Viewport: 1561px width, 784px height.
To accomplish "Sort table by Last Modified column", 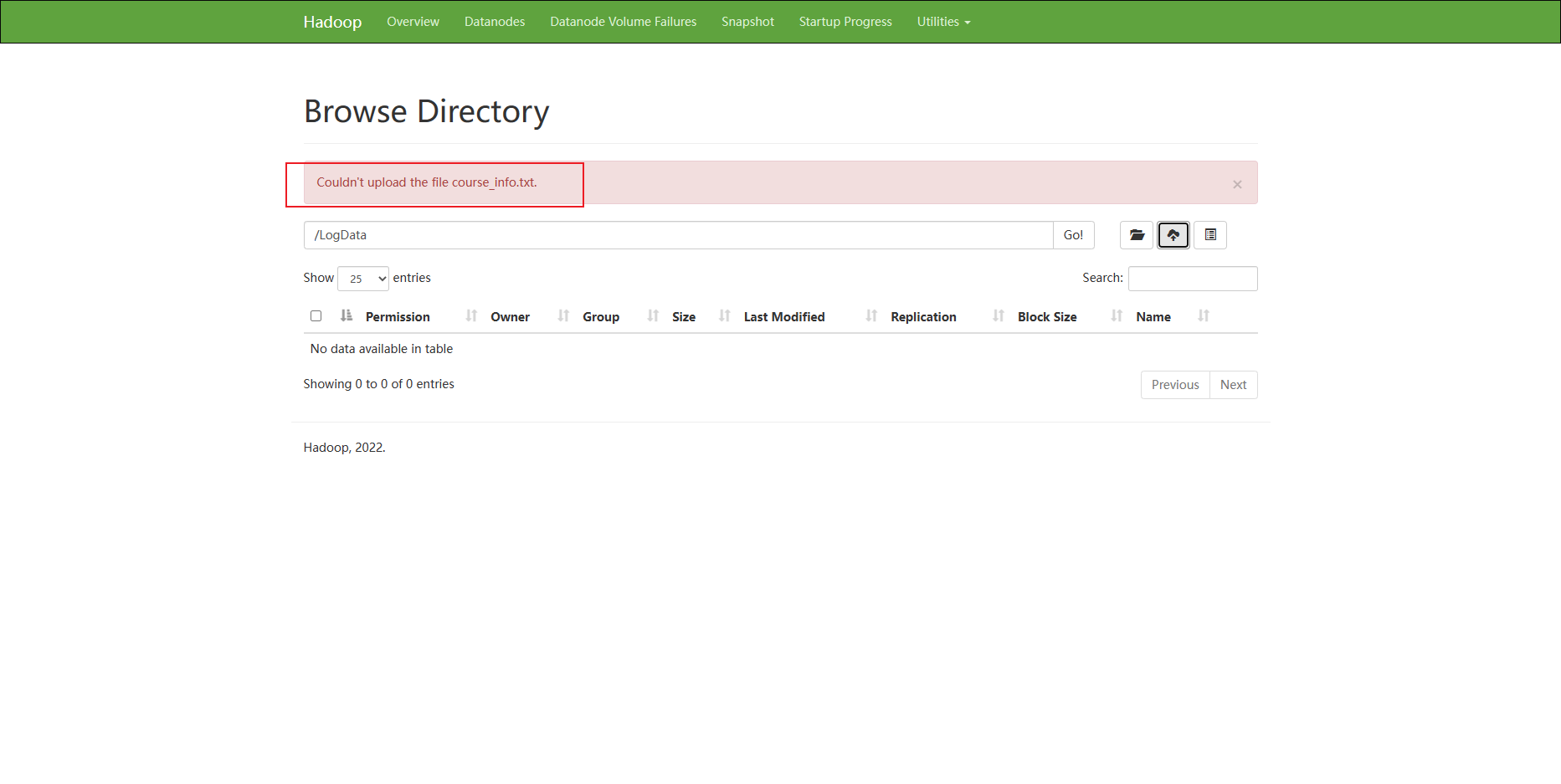I will (x=784, y=317).
